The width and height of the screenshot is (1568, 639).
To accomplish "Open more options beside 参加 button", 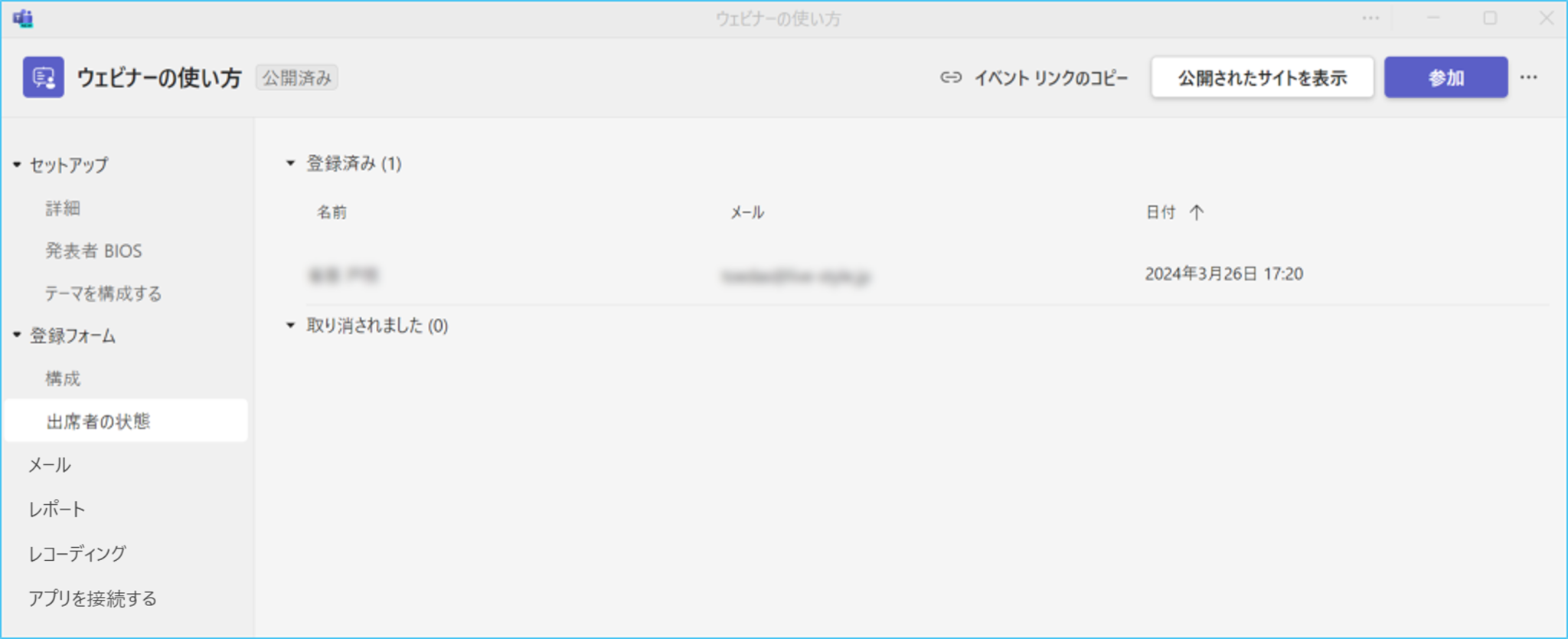I will point(1529,77).
